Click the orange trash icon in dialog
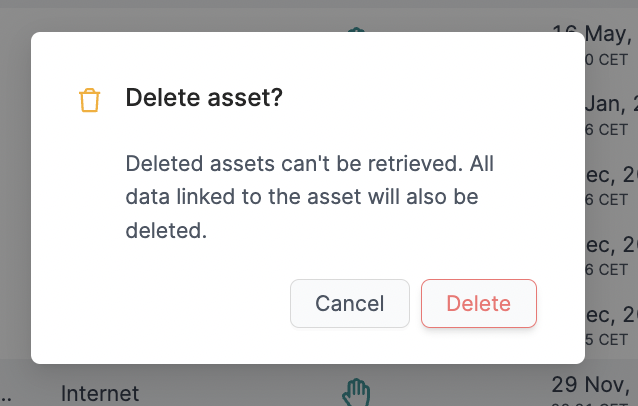 click(90, 100)
